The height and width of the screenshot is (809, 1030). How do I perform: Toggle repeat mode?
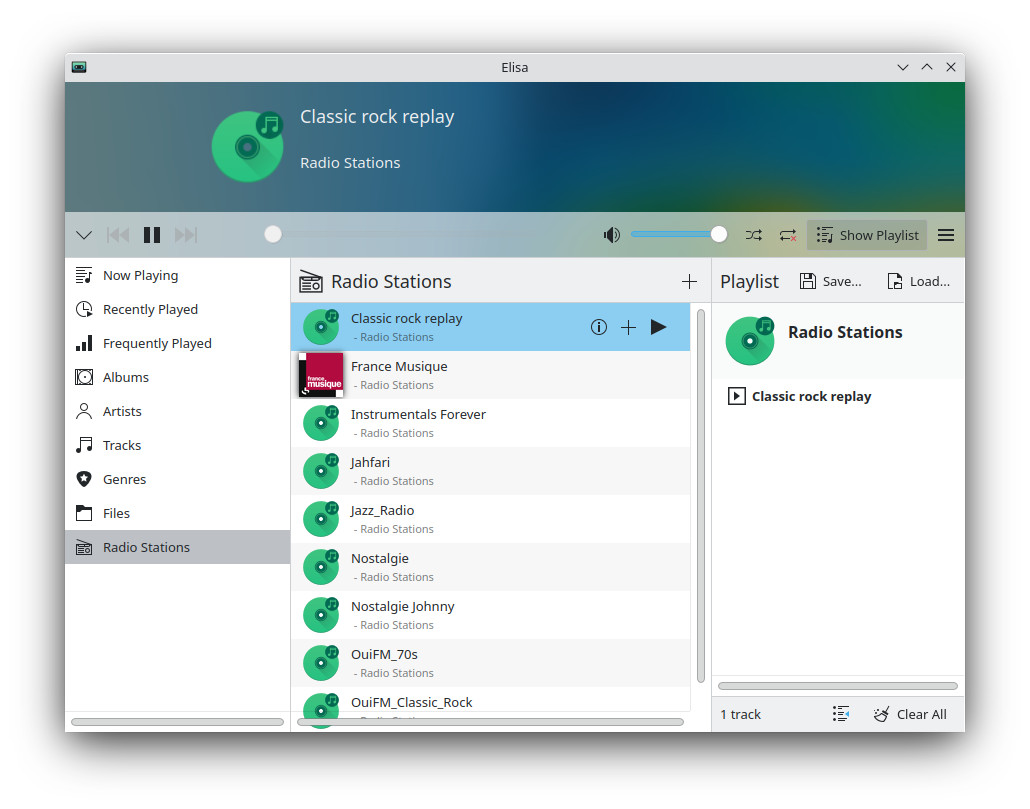pyautogui.click(x=788, y=235)
